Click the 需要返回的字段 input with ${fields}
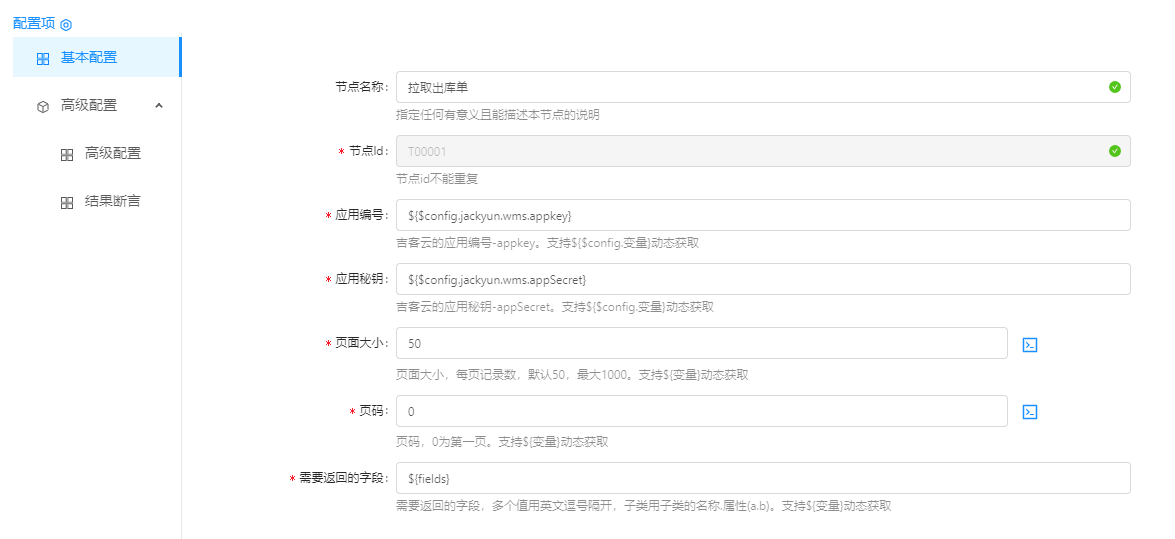1175x539 pixels. coord(762,478)
